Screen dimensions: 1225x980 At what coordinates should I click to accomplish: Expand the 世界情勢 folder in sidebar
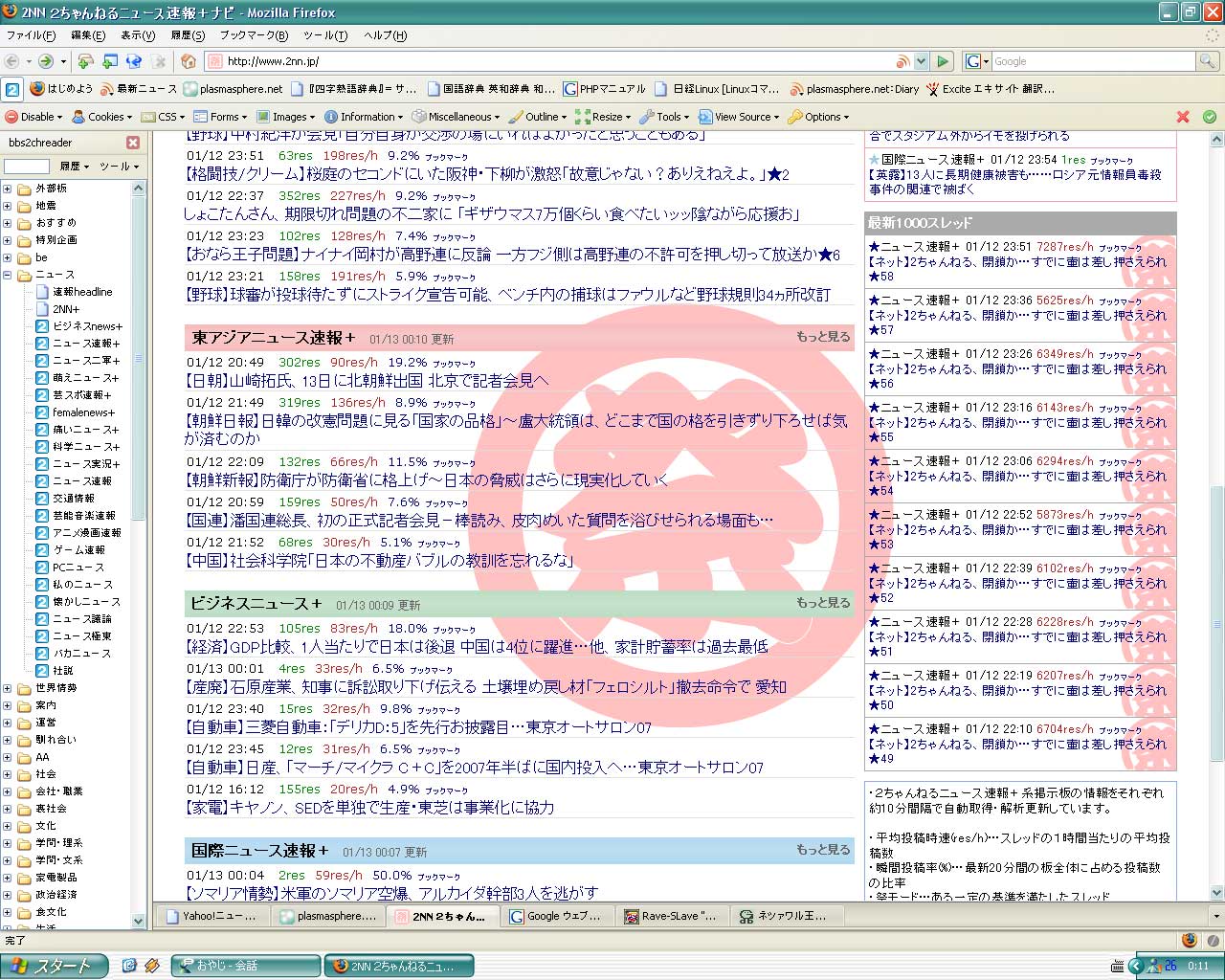pos(8,688)
